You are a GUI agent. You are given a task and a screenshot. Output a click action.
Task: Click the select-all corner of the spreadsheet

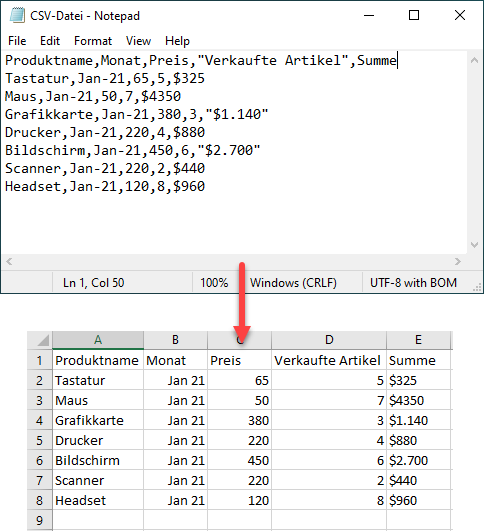40,340
